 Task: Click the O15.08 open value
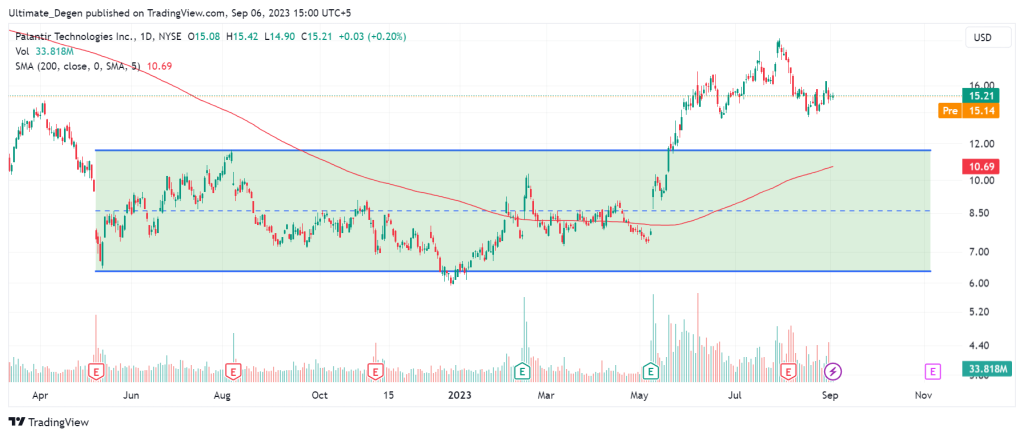205,37
